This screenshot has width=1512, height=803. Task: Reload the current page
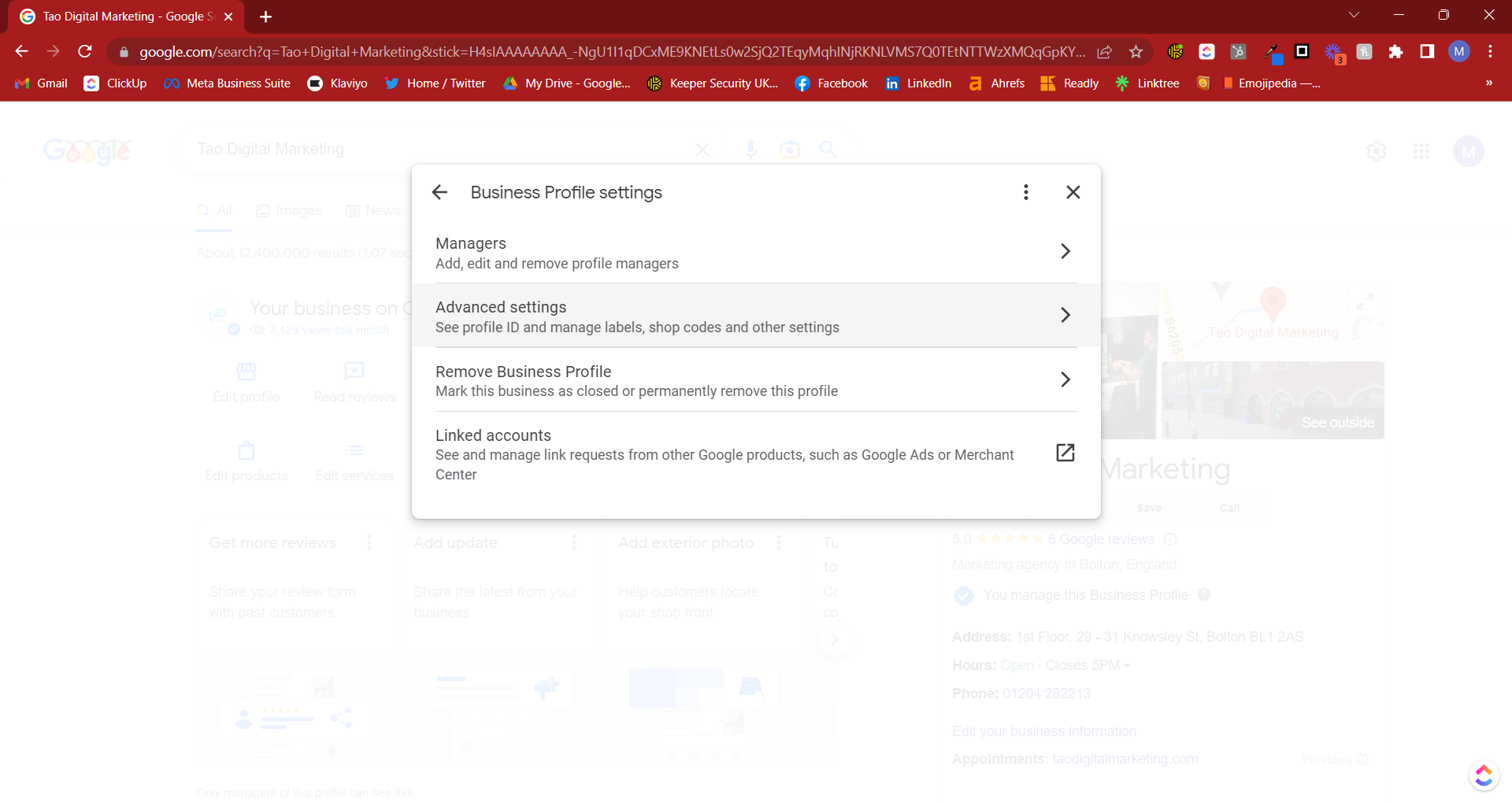point(85,51)
